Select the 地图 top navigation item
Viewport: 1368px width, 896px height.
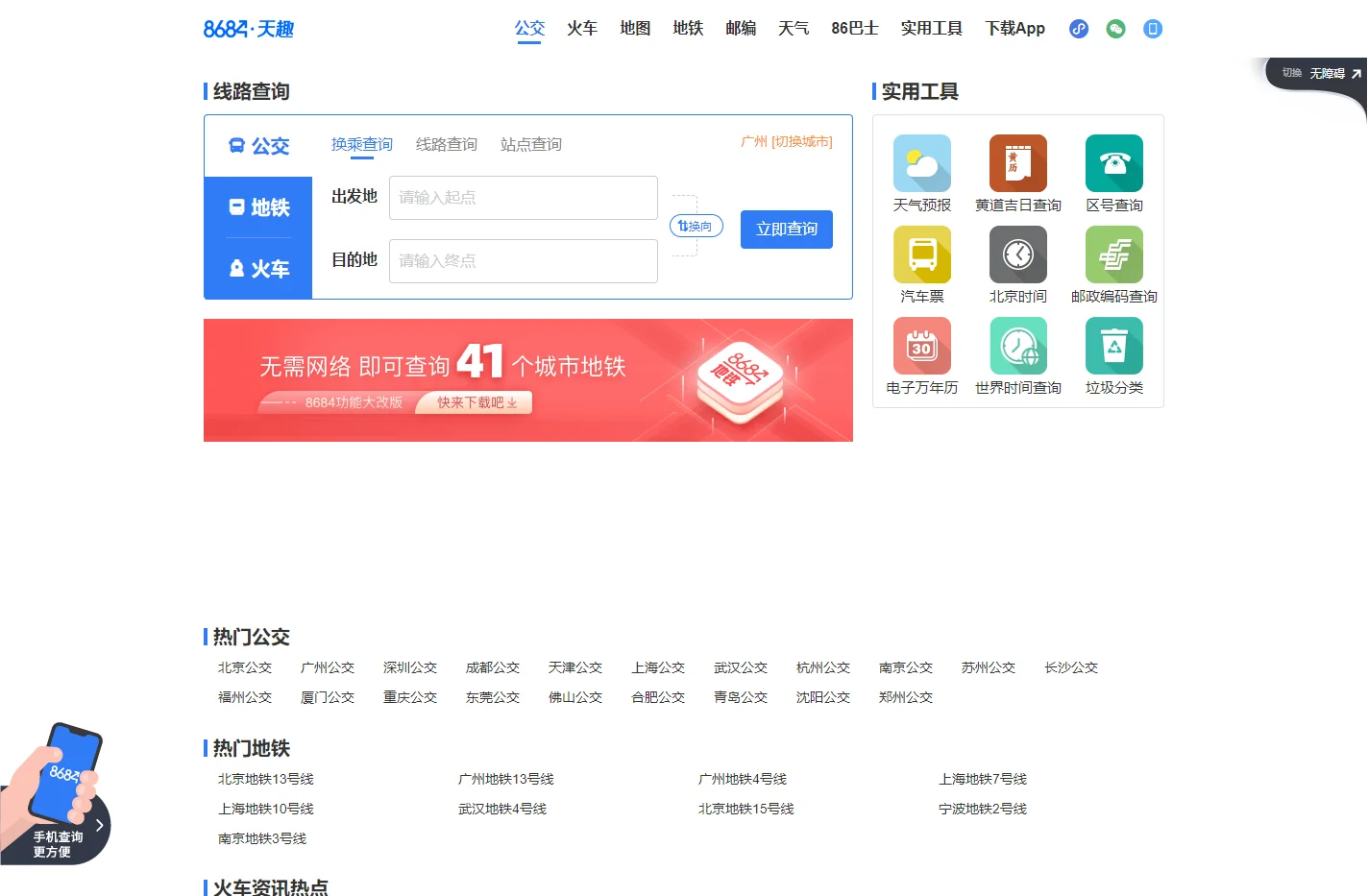click(635, 28)
